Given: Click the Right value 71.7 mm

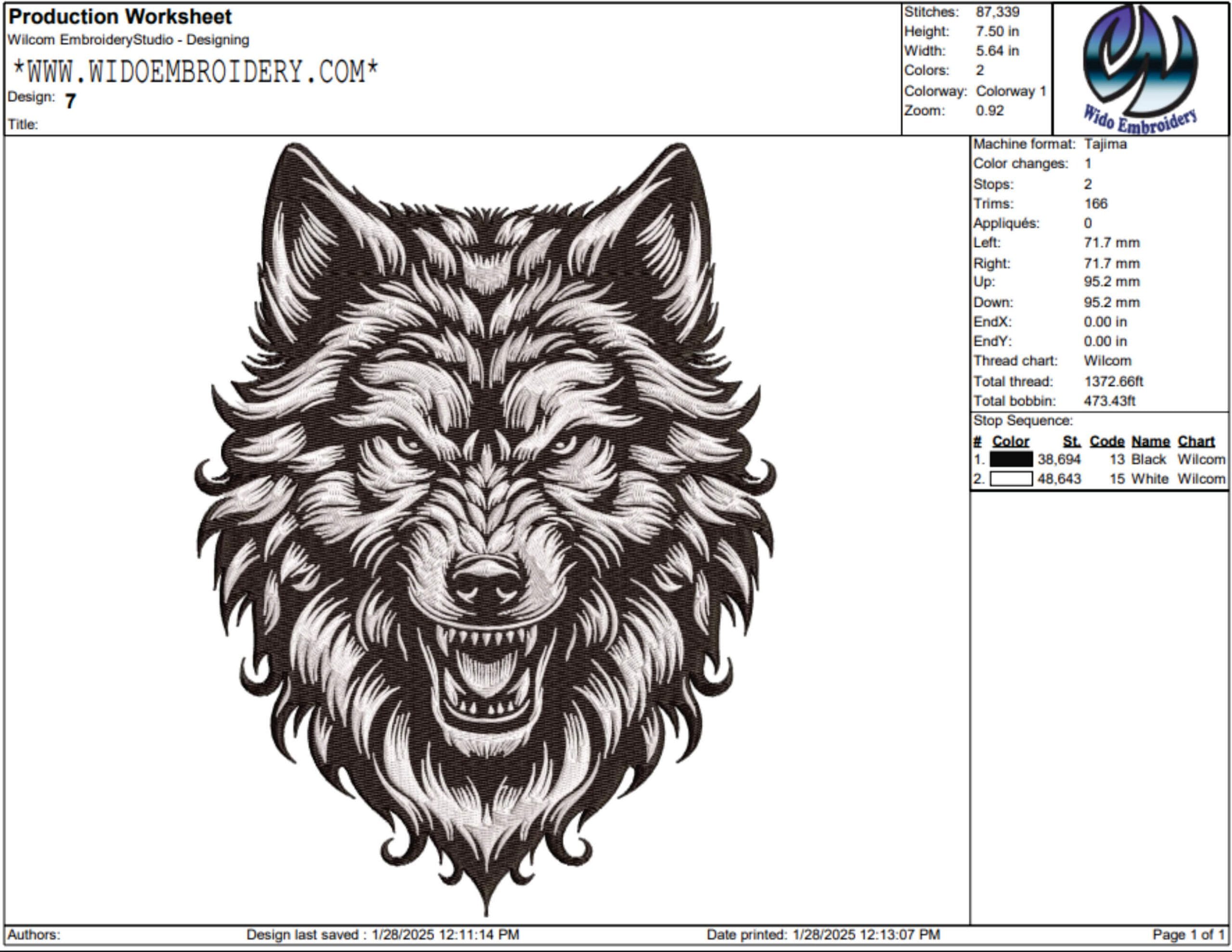Looking at the screenshot, I should tap(1112, 264).
